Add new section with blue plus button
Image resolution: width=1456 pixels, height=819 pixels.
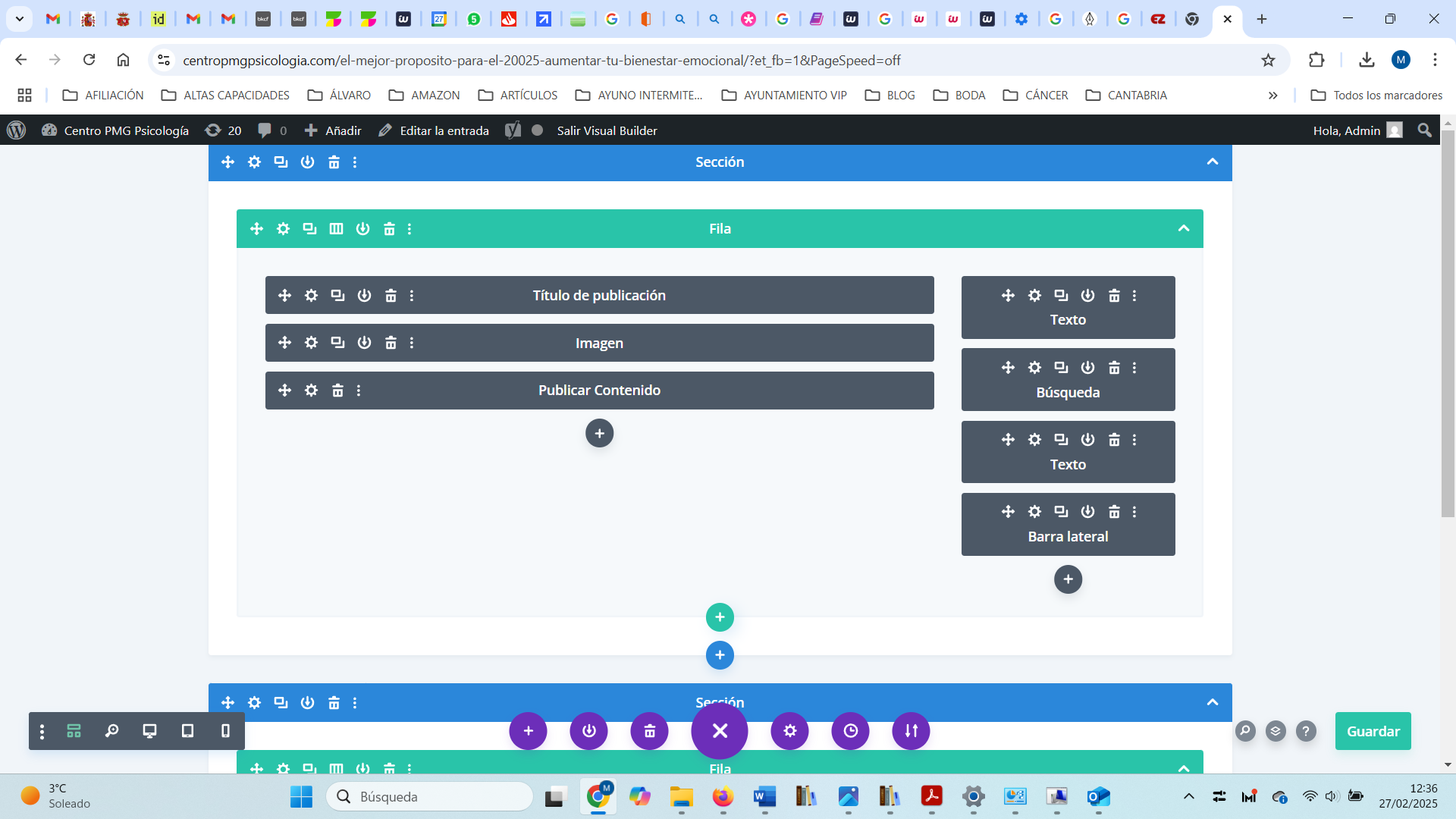coord(720,655)
